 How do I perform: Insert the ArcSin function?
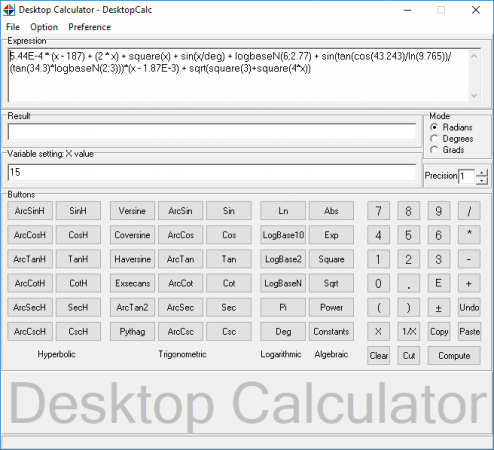coord(180,211)
